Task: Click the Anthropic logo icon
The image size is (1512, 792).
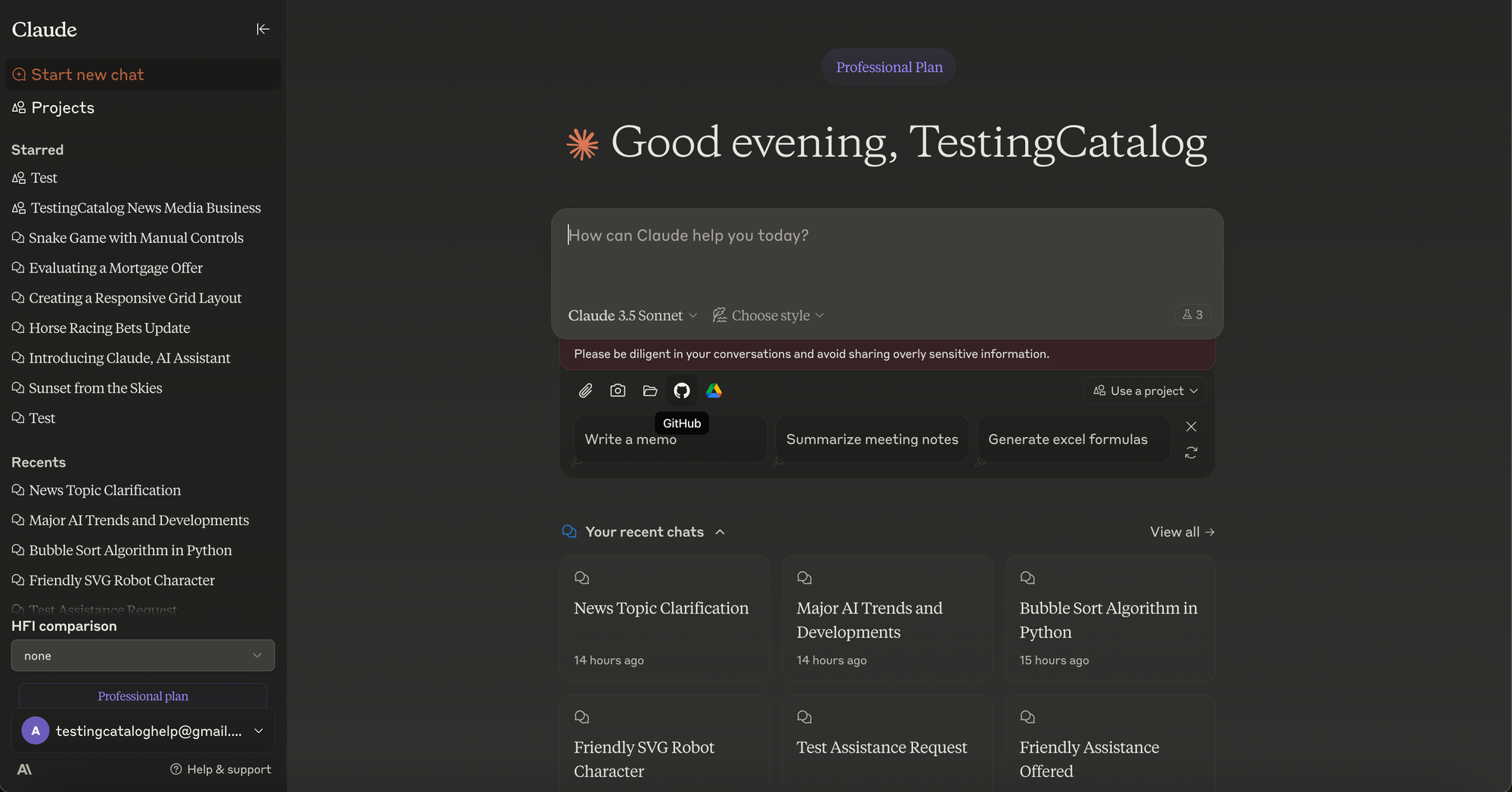Action: (24, 769)
